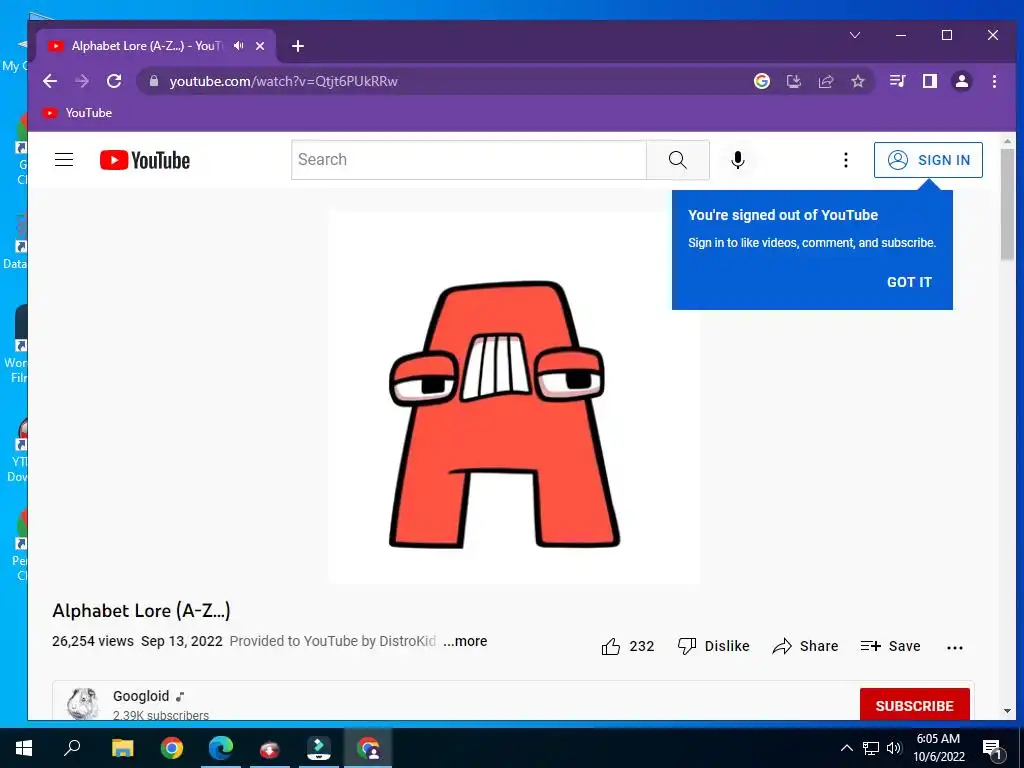Click the taskbar clock showing 6:05 AM
The height and width of the screenshot is (768, 1024).
point(938,748)
